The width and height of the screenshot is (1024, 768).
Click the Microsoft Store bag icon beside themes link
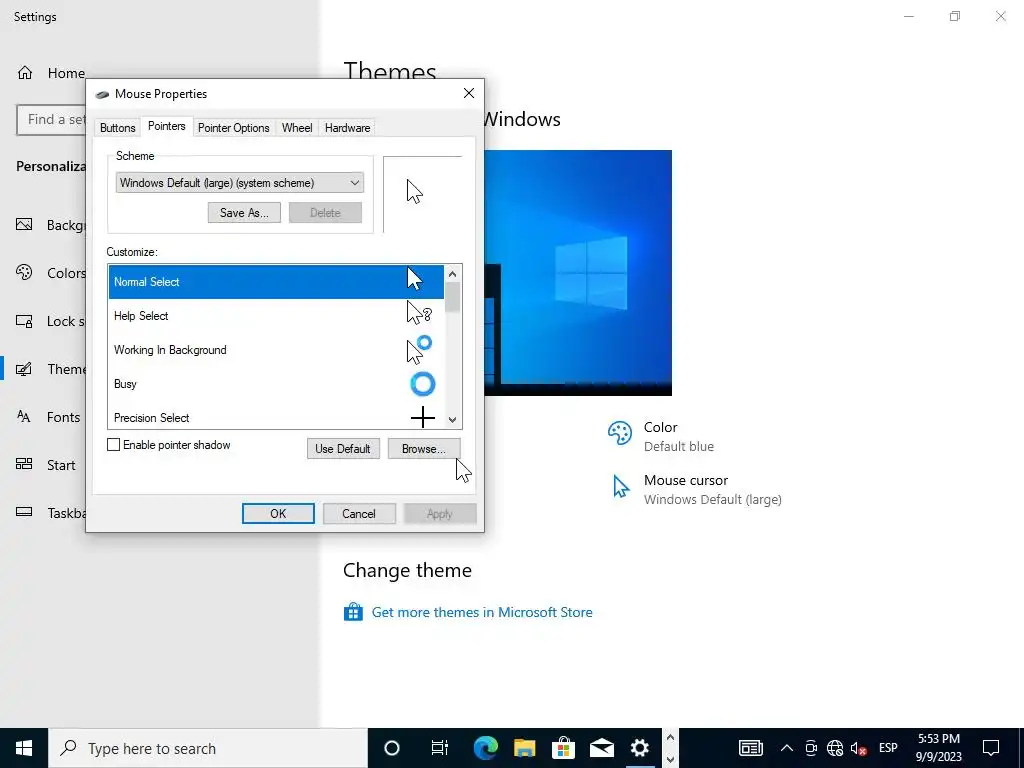tap(353, 612)
